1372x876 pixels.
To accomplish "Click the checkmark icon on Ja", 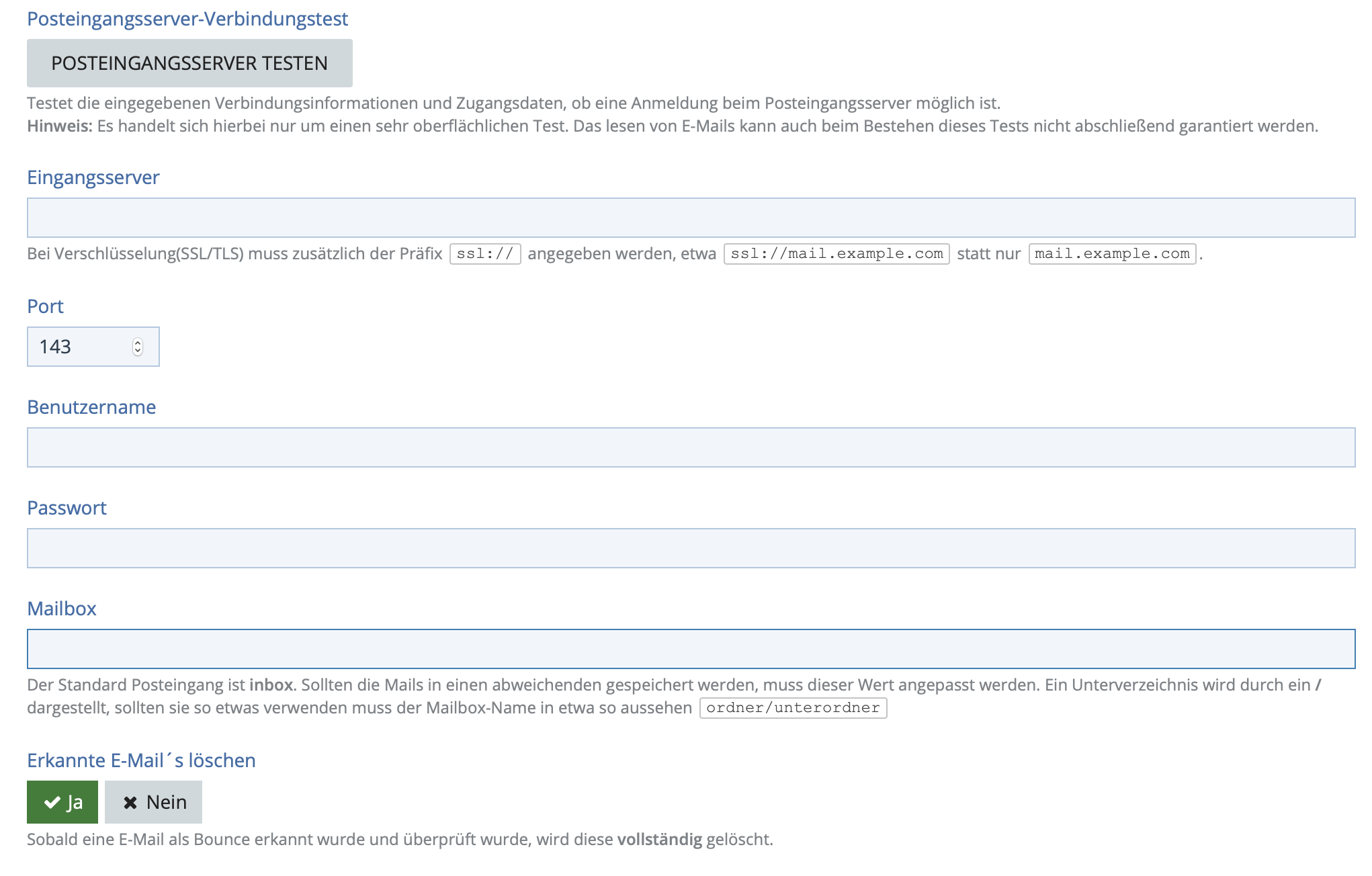I will [x=52, y=802].
